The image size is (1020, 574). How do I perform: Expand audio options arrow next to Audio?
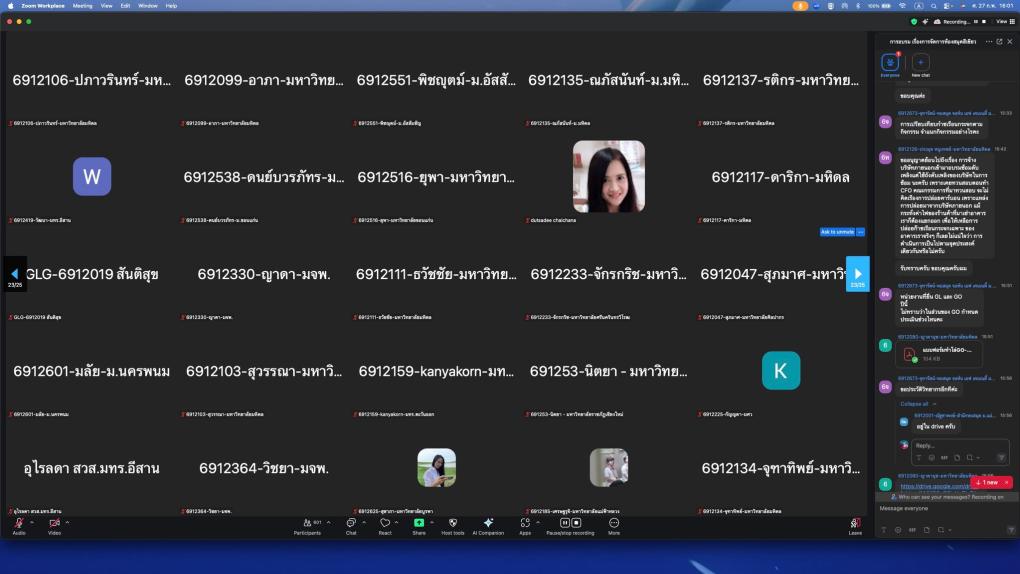pos(31,521)
